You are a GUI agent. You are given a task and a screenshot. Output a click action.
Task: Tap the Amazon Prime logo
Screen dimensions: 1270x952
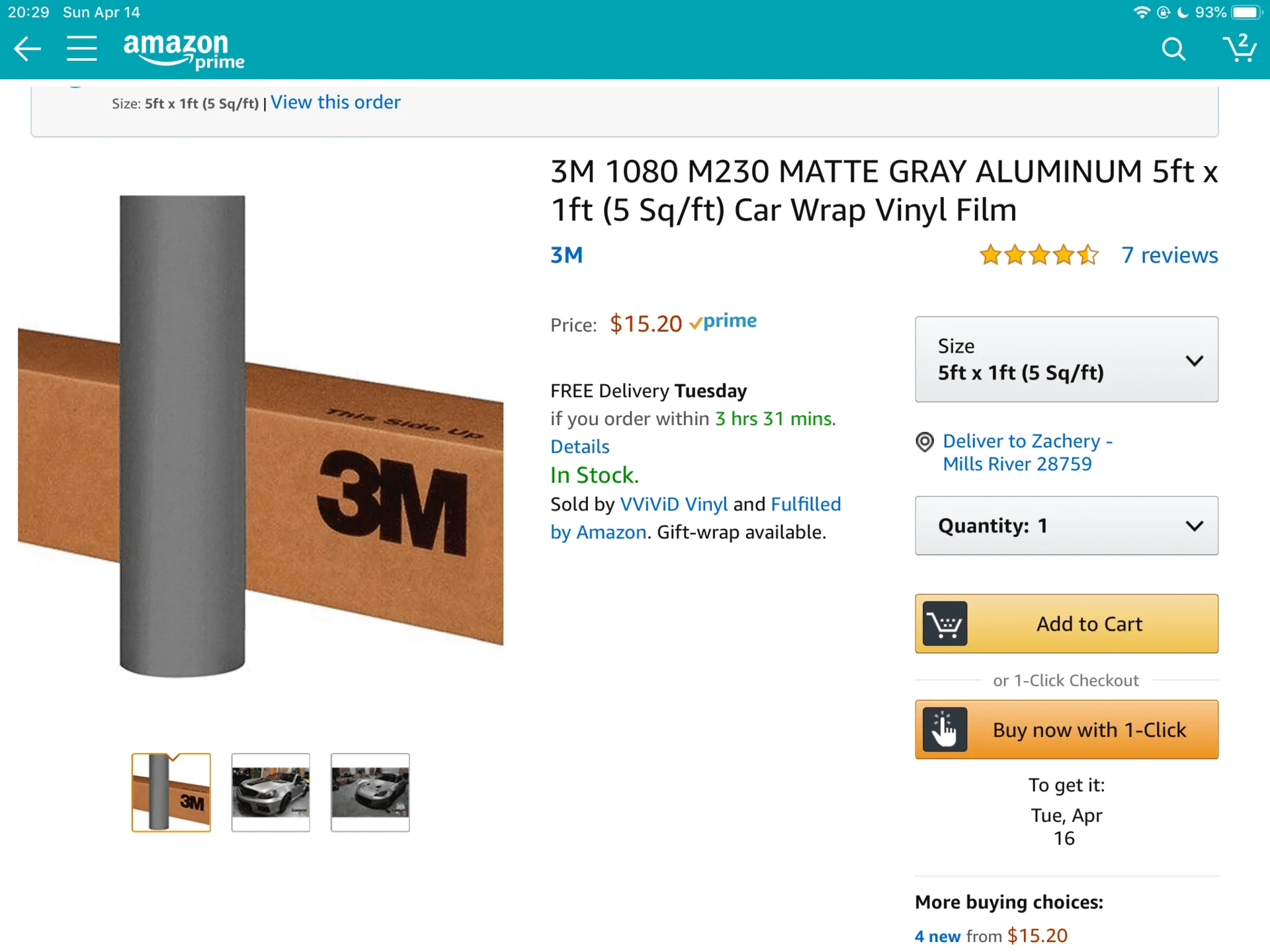pyautogui.click(x=183, y=50)
